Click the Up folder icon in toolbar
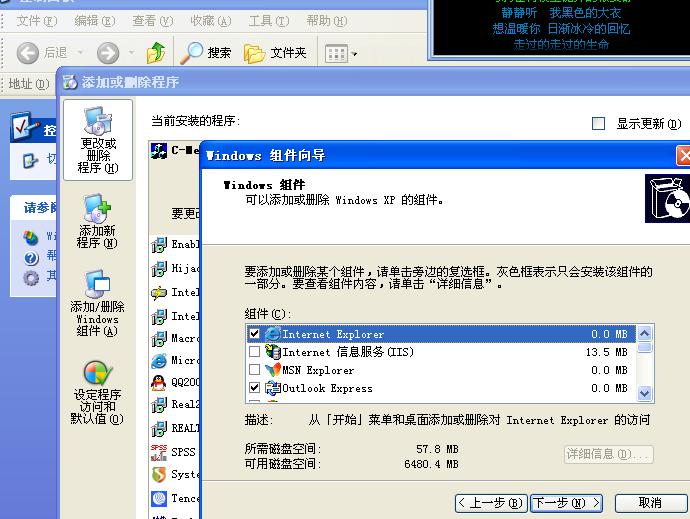 pyautogui.click(x=156, y=53)
